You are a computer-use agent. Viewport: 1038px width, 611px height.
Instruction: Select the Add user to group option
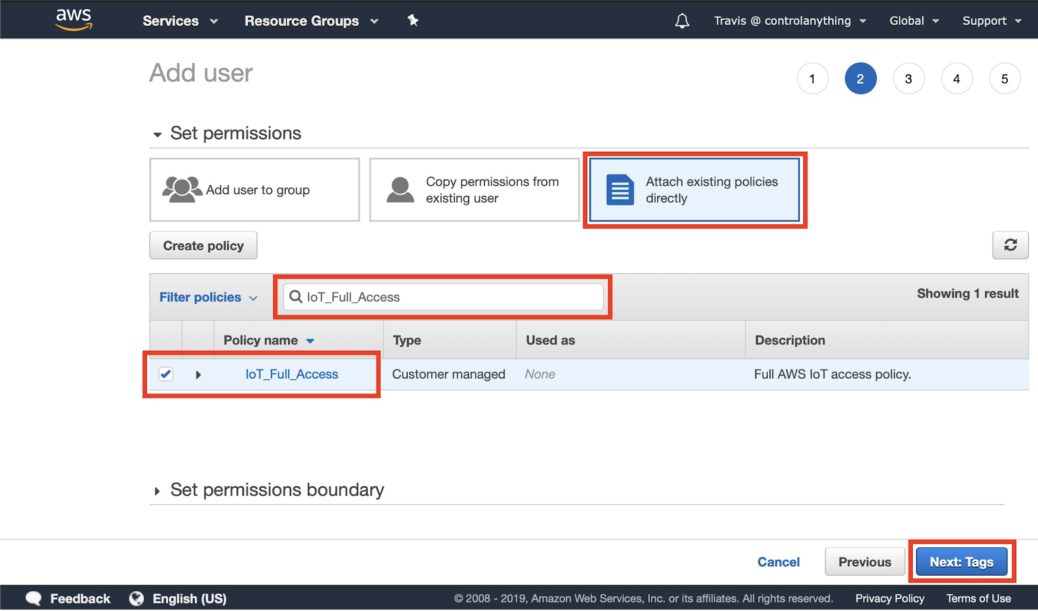[x=254, y=188]
